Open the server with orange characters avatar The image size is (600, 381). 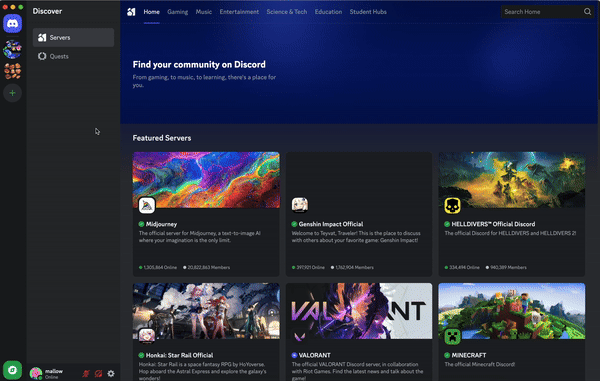point(12,71)
